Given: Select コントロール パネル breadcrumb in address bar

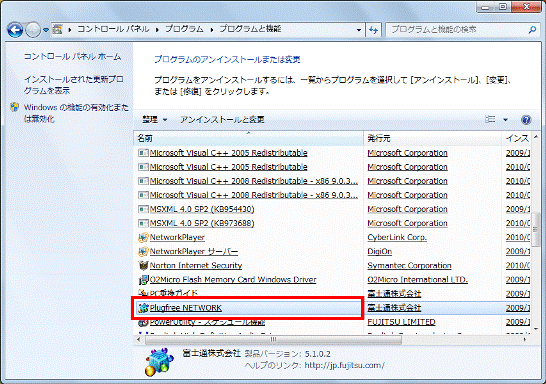Looking at the screenshot, I should coord(113,29).
